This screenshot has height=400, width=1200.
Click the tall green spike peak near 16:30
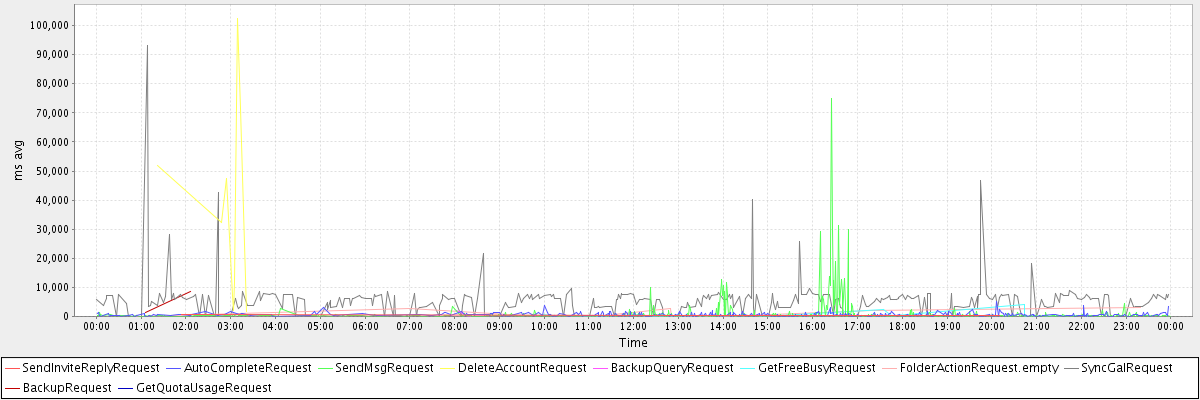831,99
